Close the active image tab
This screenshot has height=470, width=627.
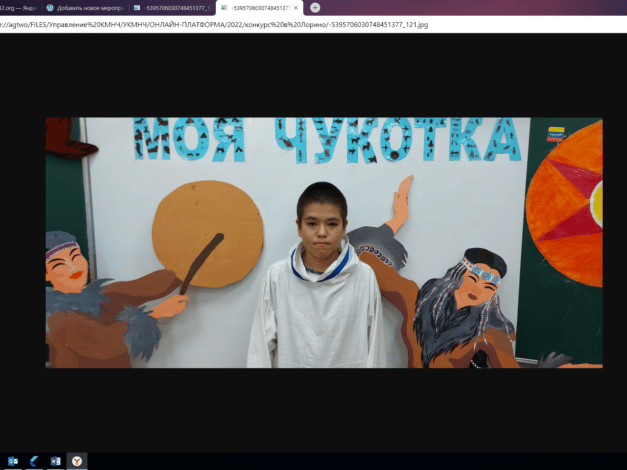click(x=296, y=7)
